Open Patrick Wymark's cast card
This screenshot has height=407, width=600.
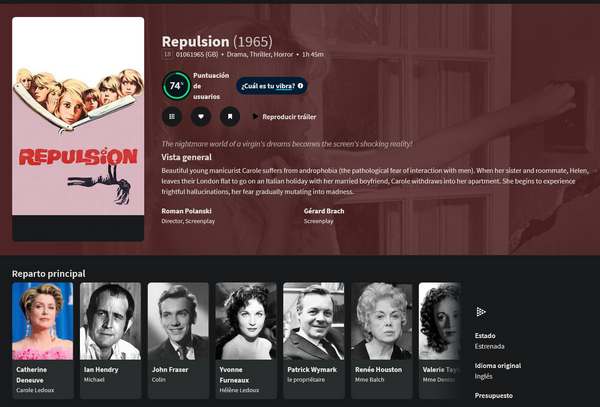[314, 340]
